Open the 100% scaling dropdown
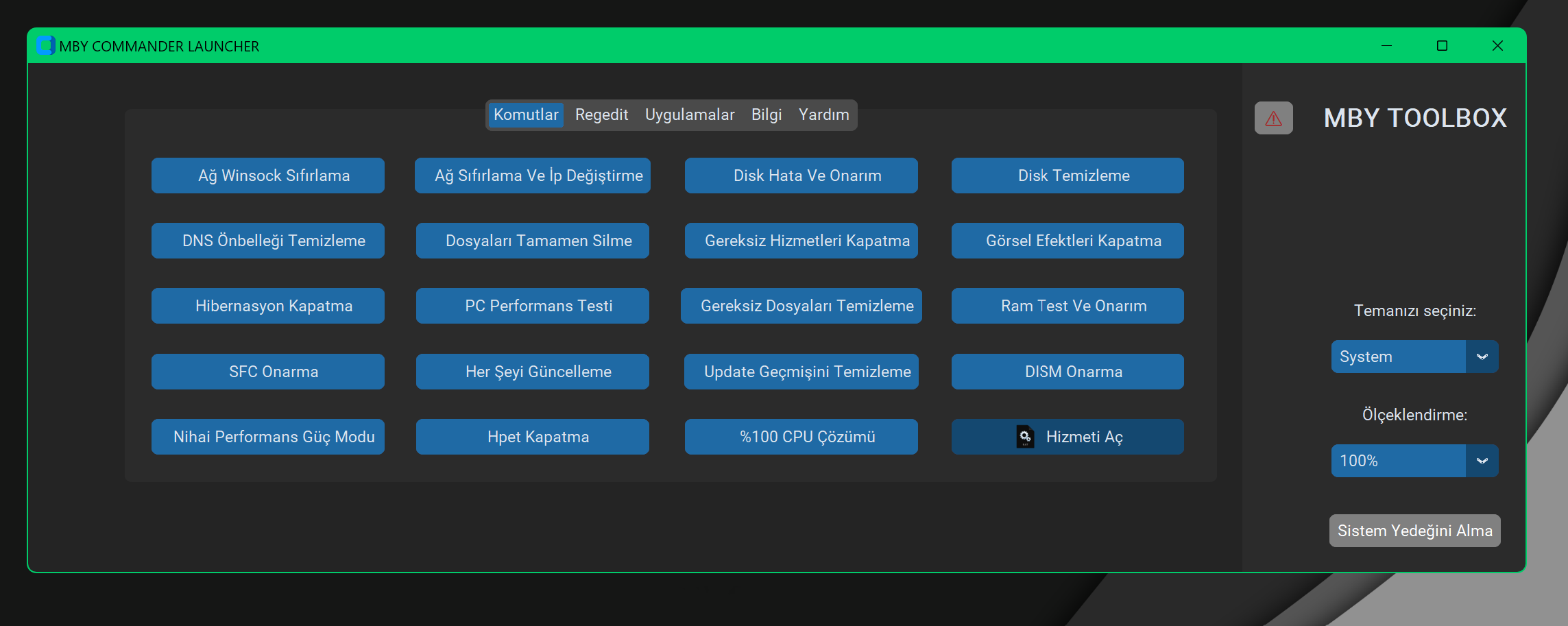Screen dimensions: 1568x626 coord(1415,461)
